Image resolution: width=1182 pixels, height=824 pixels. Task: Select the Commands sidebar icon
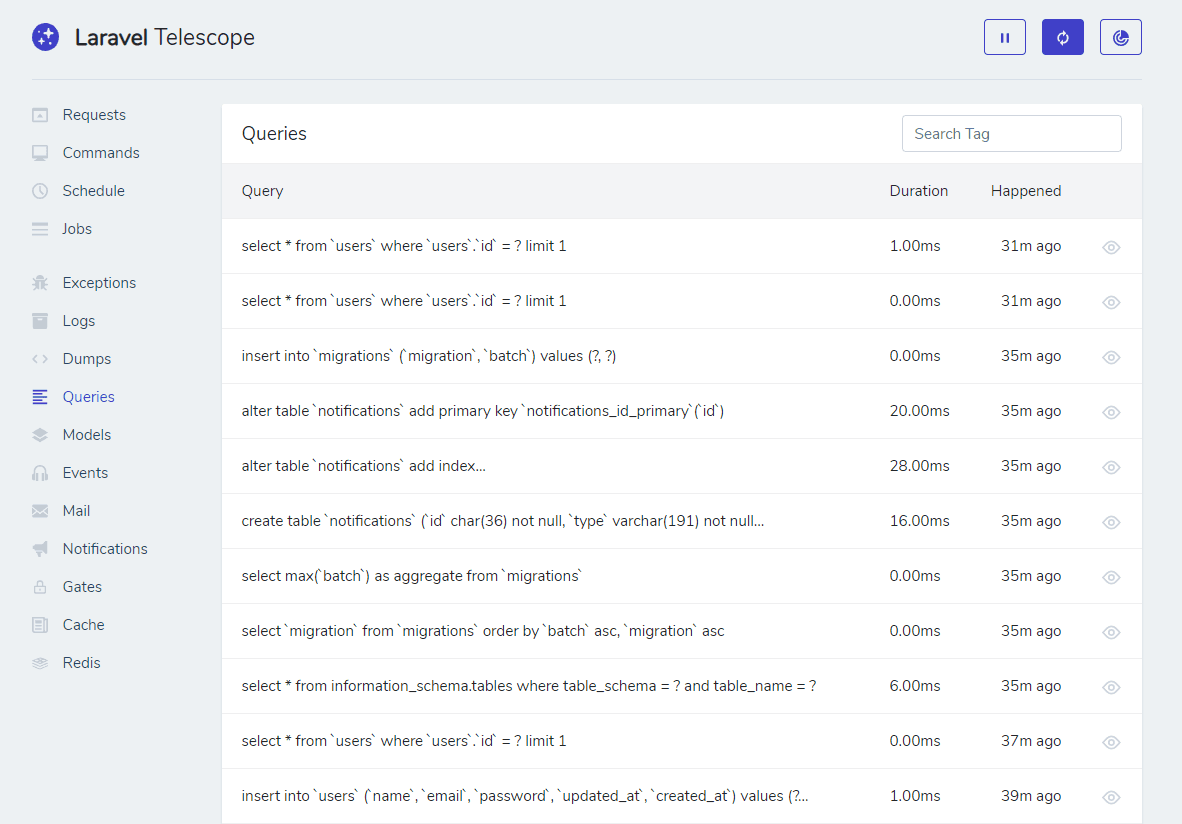pyautogui.click(x=100, y=152)
